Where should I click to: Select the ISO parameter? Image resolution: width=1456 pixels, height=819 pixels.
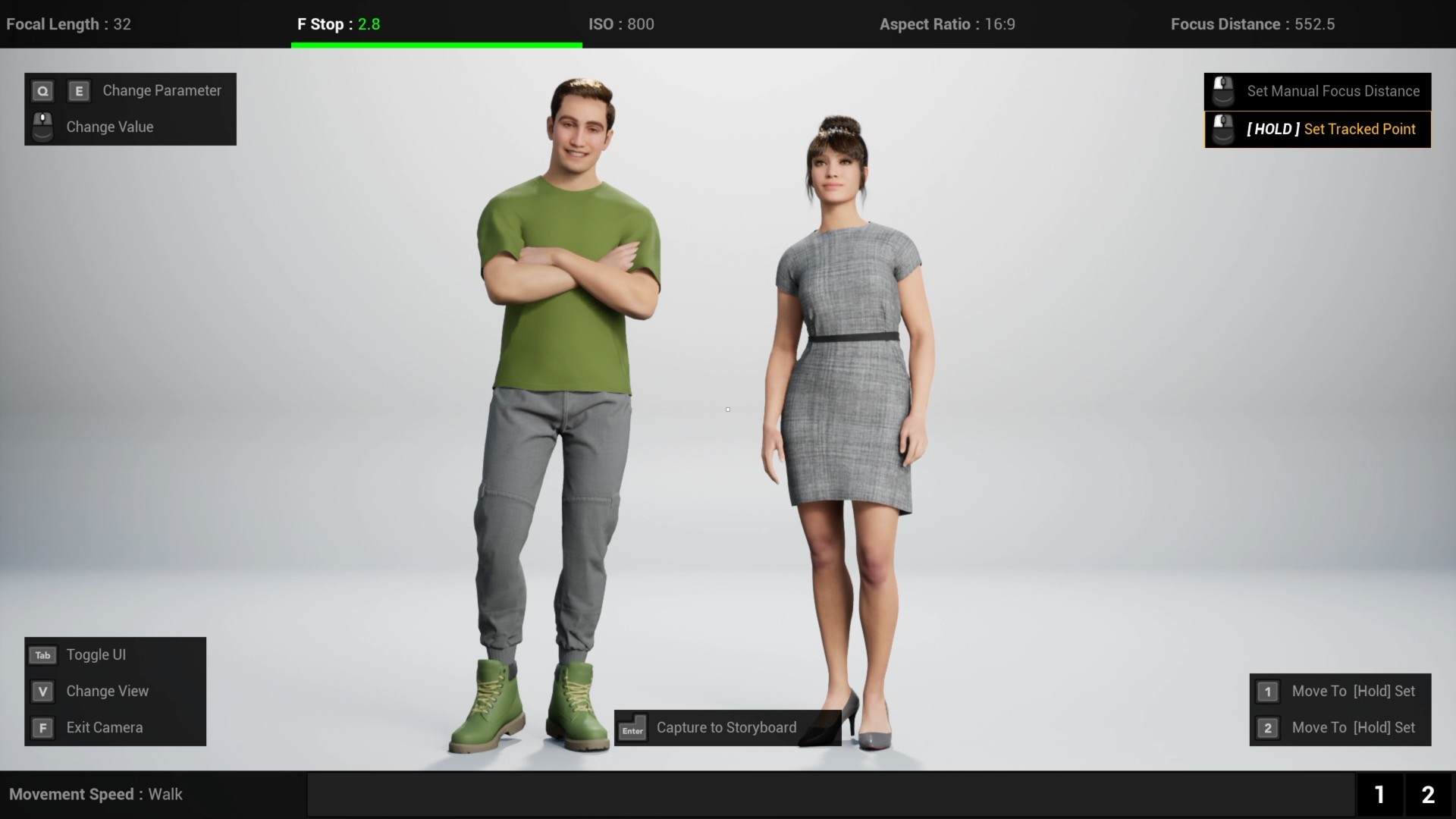[621, 24]
